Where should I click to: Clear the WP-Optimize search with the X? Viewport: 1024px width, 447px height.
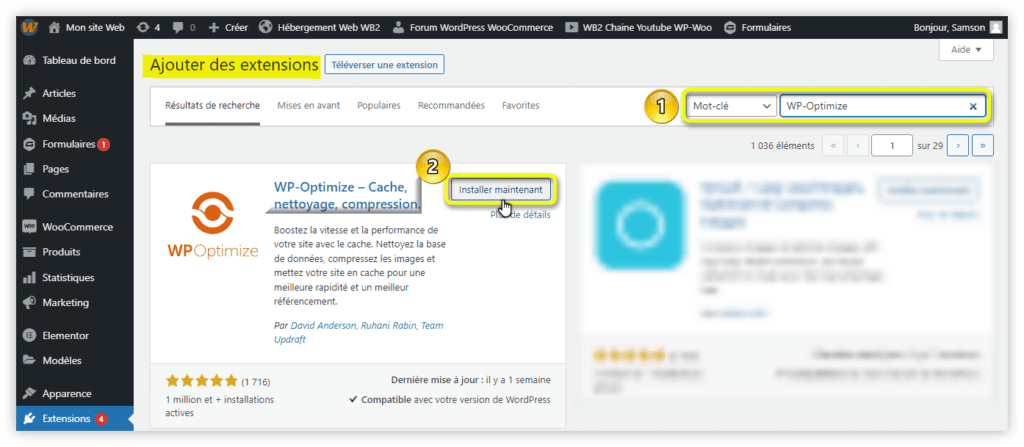click(x=973, y=106)
